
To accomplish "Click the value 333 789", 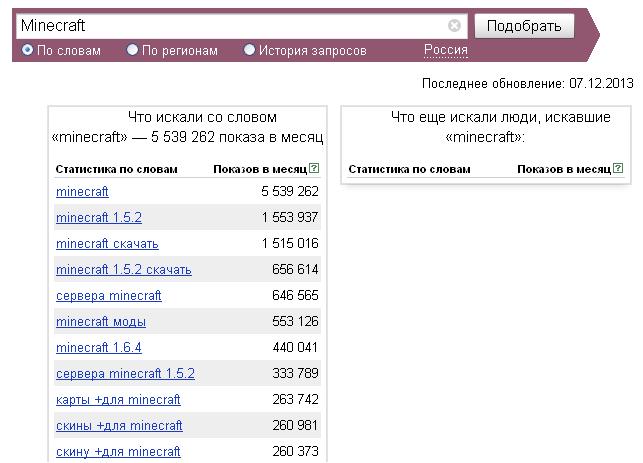I will click(295, 373).
